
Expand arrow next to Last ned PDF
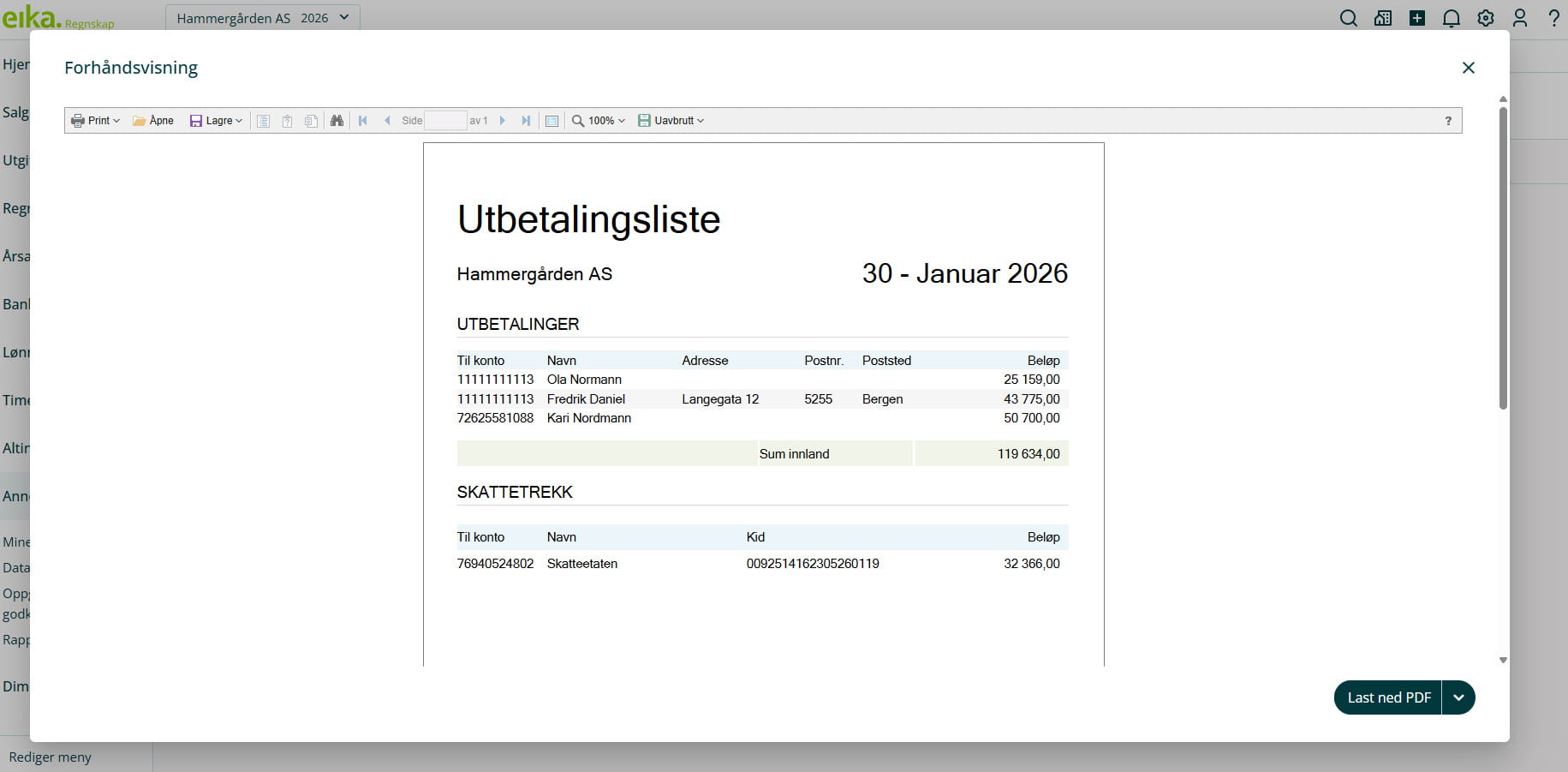(x=1458, y=697)
